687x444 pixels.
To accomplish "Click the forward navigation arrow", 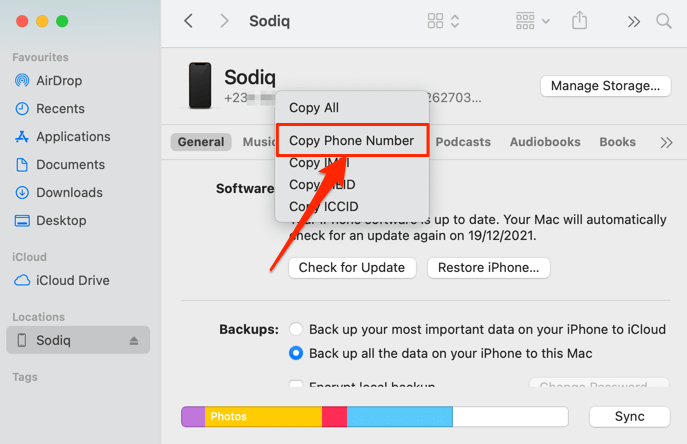I will coord(224,21).
